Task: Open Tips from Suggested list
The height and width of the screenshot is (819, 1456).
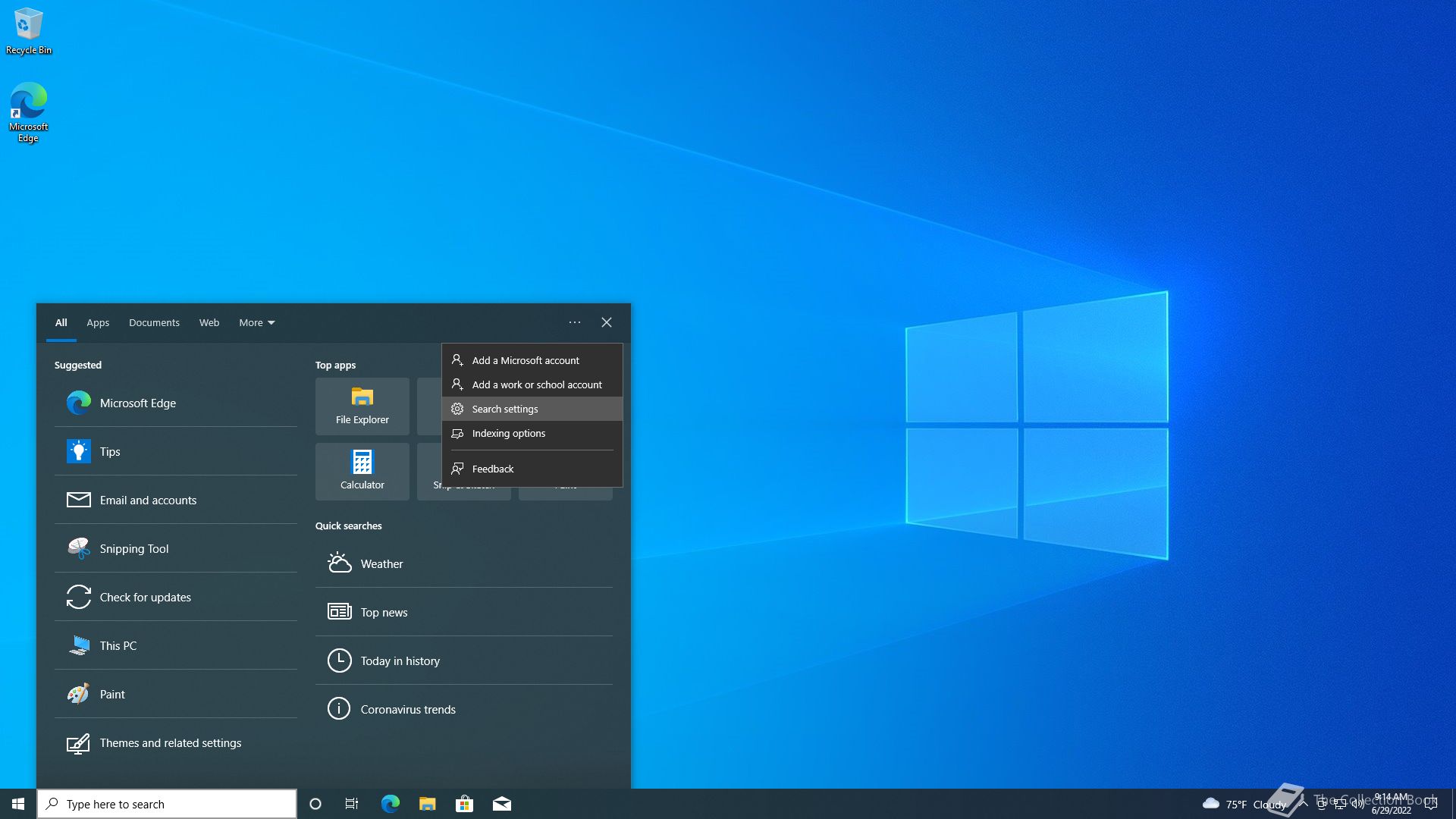Action: tap(176, 451)
